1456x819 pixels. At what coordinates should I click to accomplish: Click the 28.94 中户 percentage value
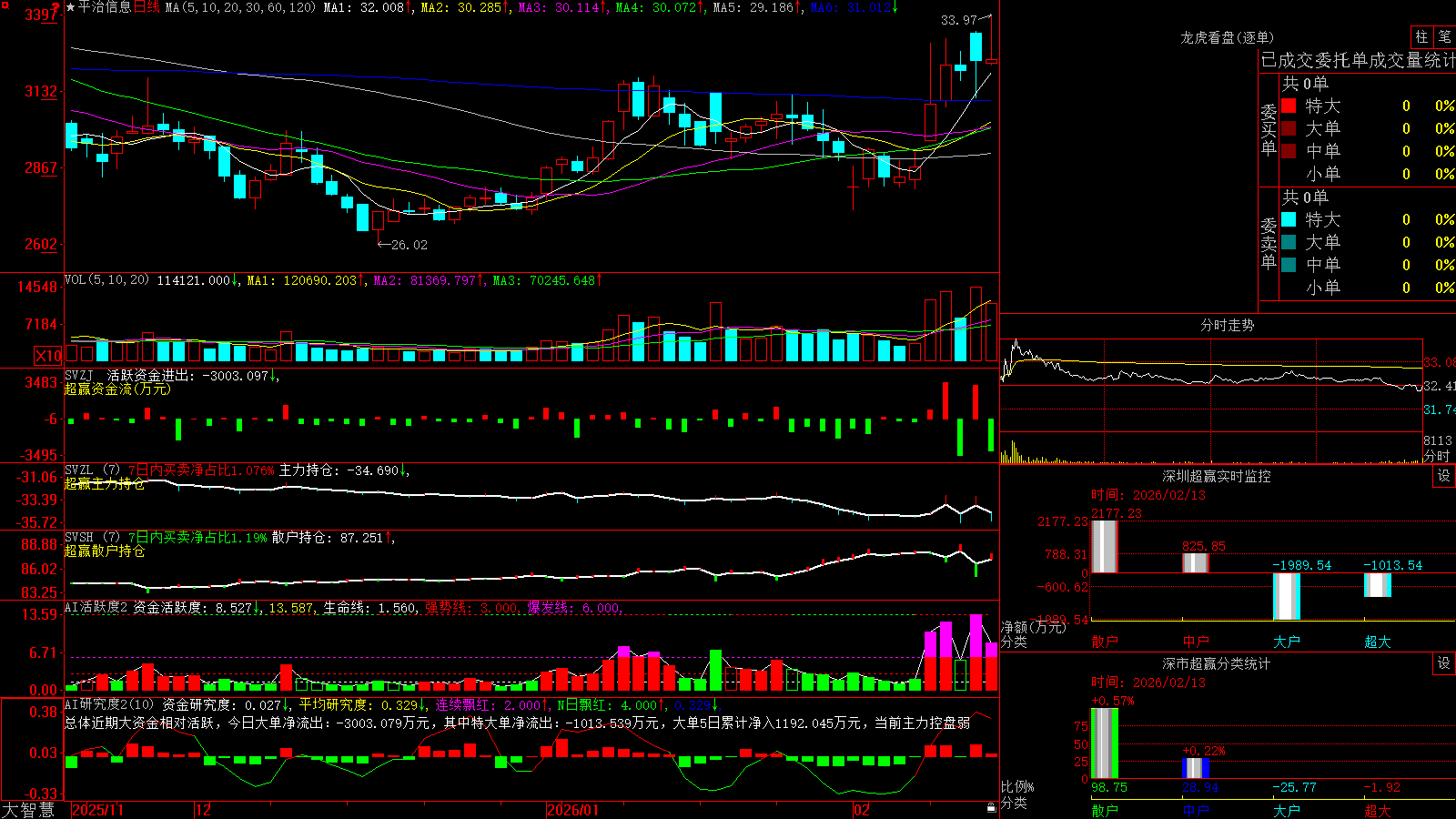(1200, 787)
